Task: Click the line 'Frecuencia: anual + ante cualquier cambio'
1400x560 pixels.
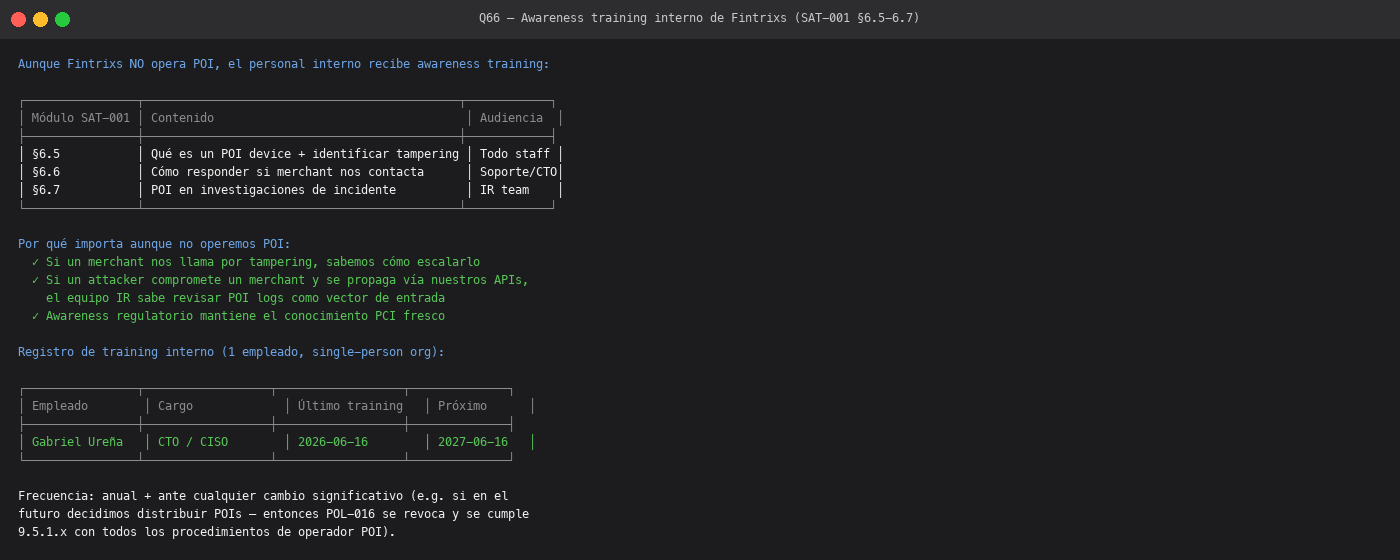Action: [x=263, y=496]
